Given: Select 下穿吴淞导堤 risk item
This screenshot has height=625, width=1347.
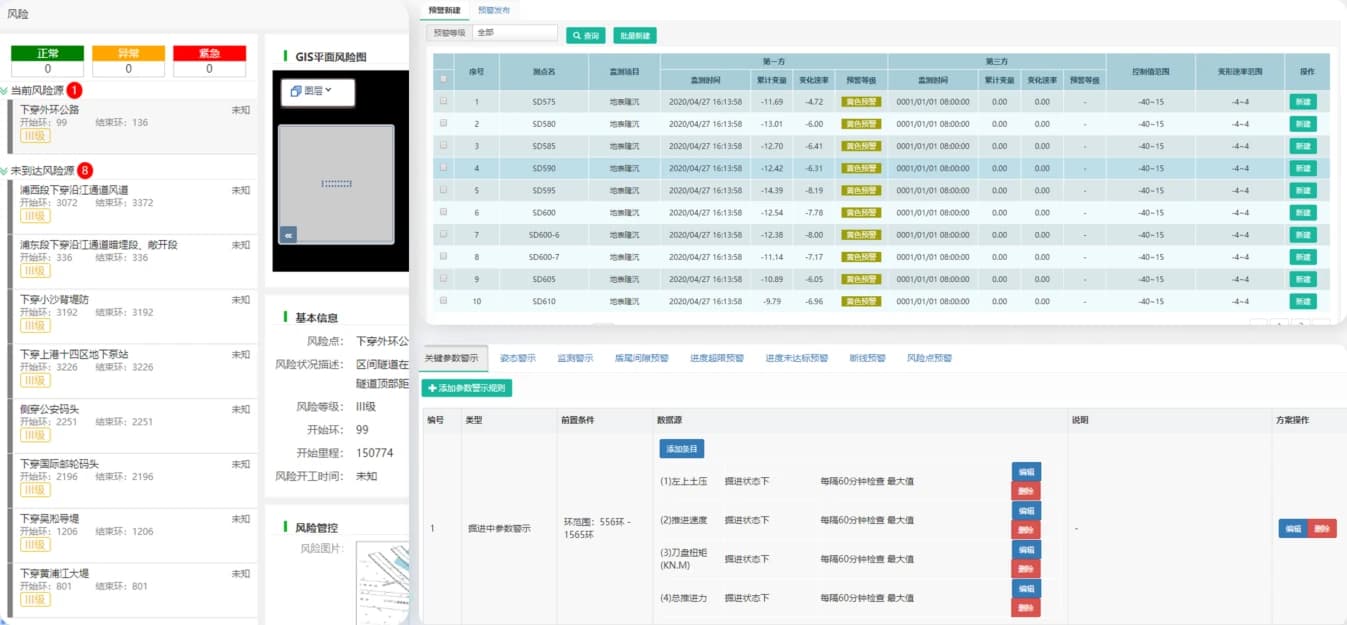Looking at the screenshot, I should pyautogui.click(x=131, y=536).
